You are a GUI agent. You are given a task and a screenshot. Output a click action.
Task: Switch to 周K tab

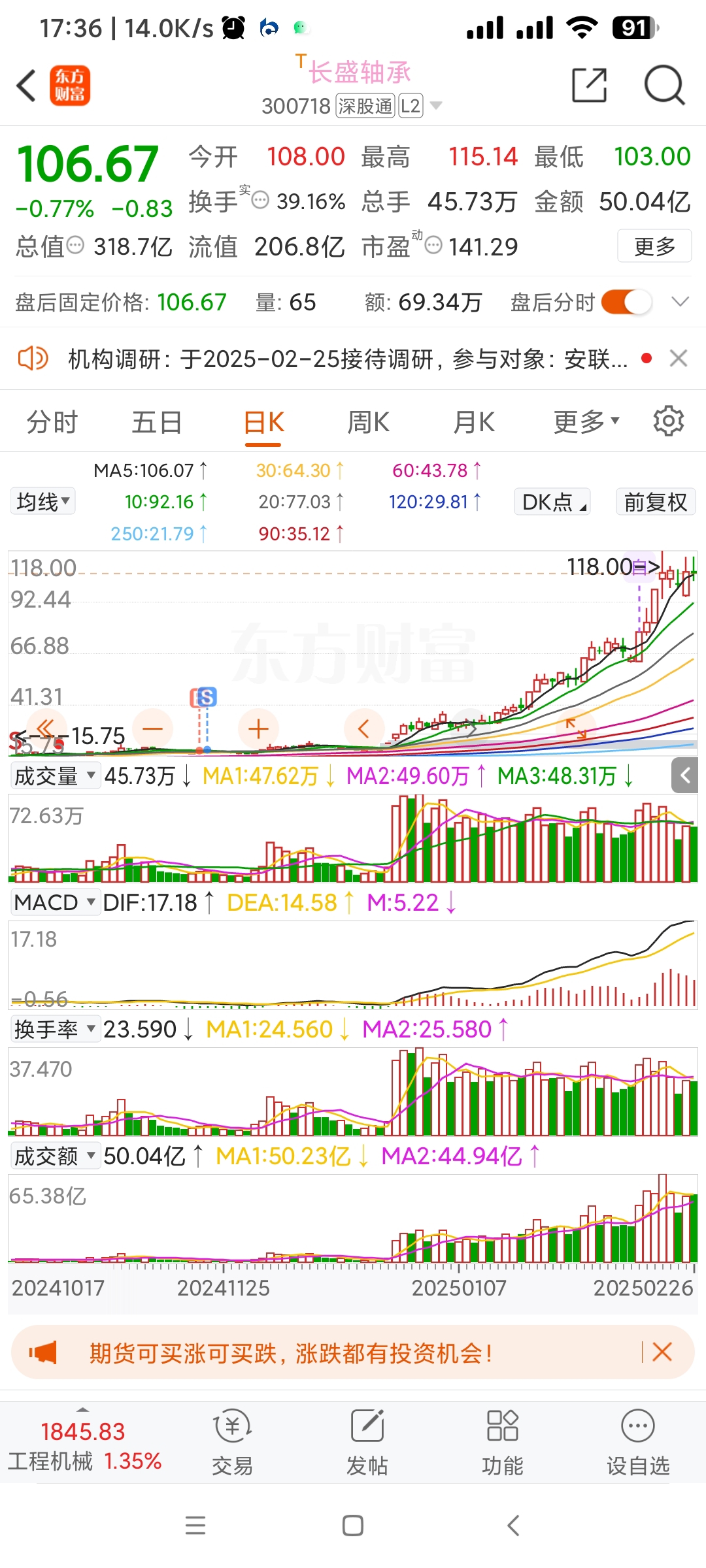(x=368, y=422)
